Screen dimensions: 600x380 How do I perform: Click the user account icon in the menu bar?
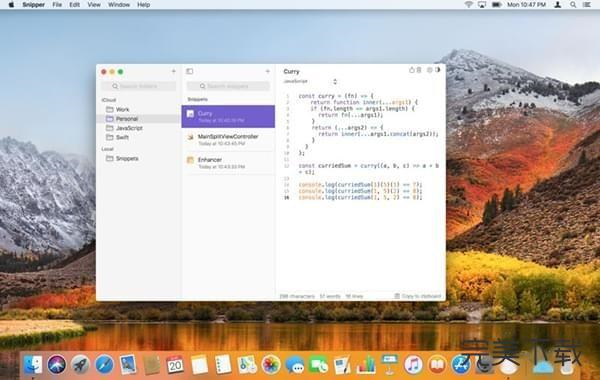[x=558, y=5]
